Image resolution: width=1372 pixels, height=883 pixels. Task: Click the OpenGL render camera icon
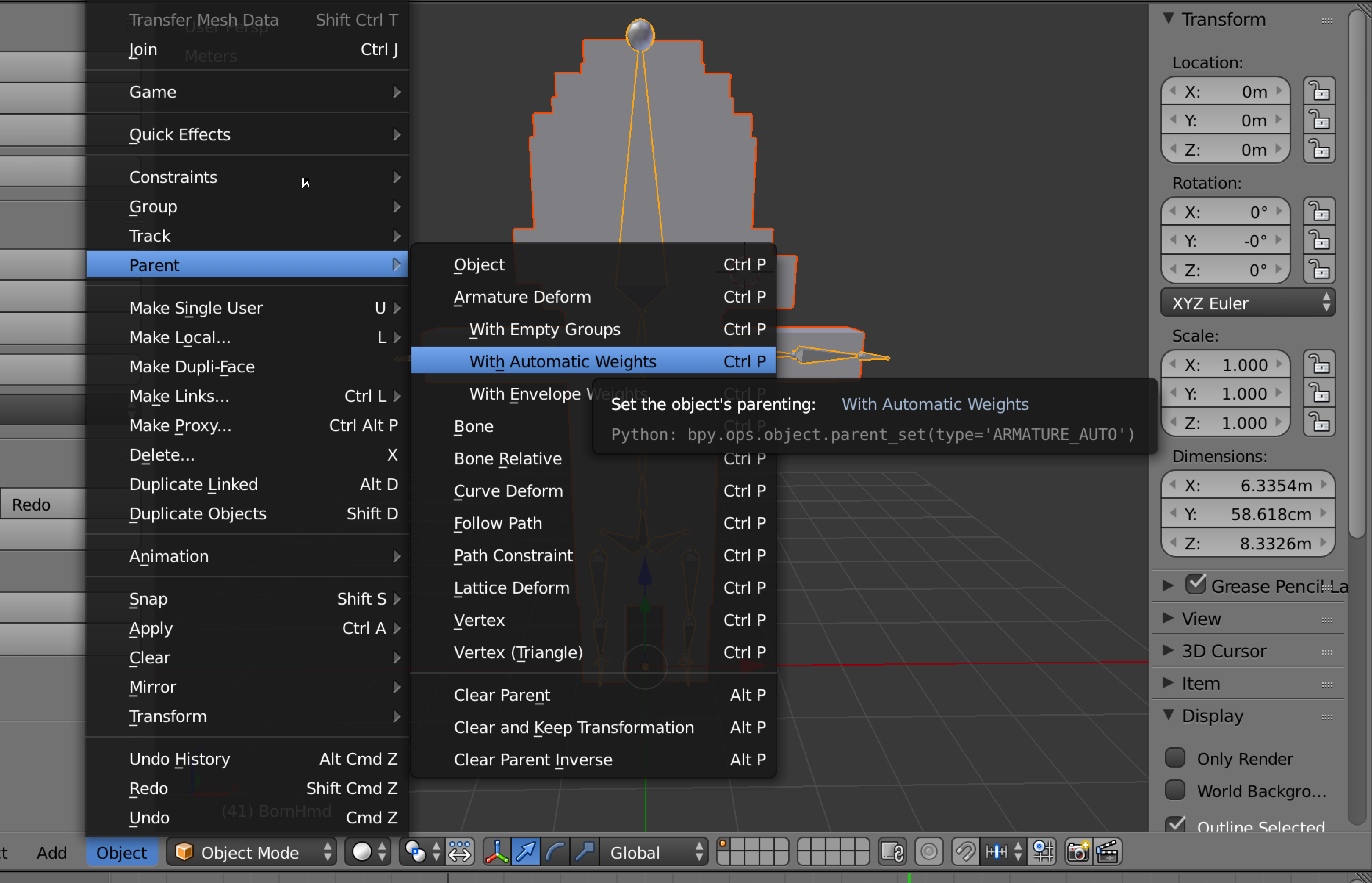coord(1077,852)
